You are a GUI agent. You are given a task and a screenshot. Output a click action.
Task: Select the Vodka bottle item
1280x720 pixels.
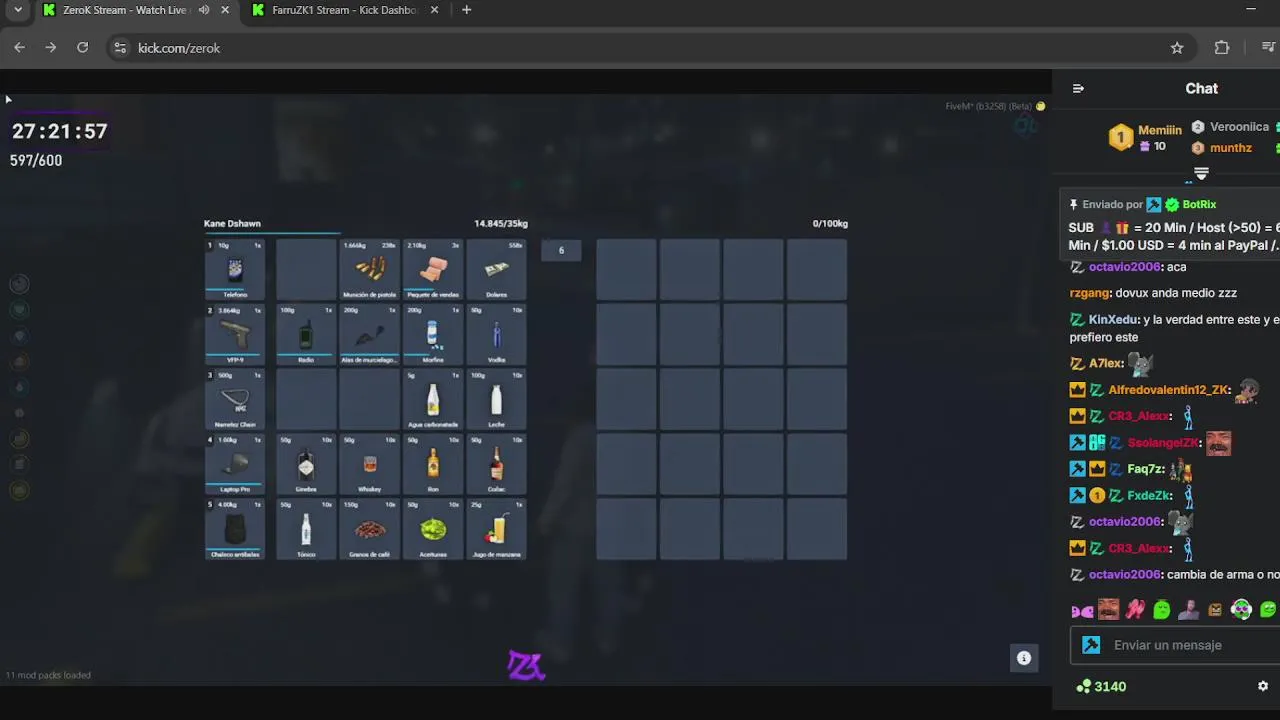[496, 335]
